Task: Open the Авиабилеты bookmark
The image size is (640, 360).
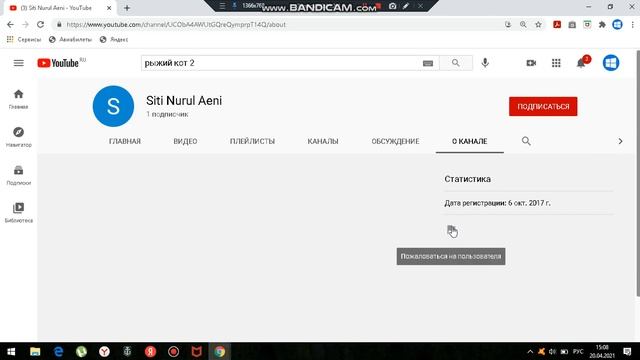Action: 70,40
